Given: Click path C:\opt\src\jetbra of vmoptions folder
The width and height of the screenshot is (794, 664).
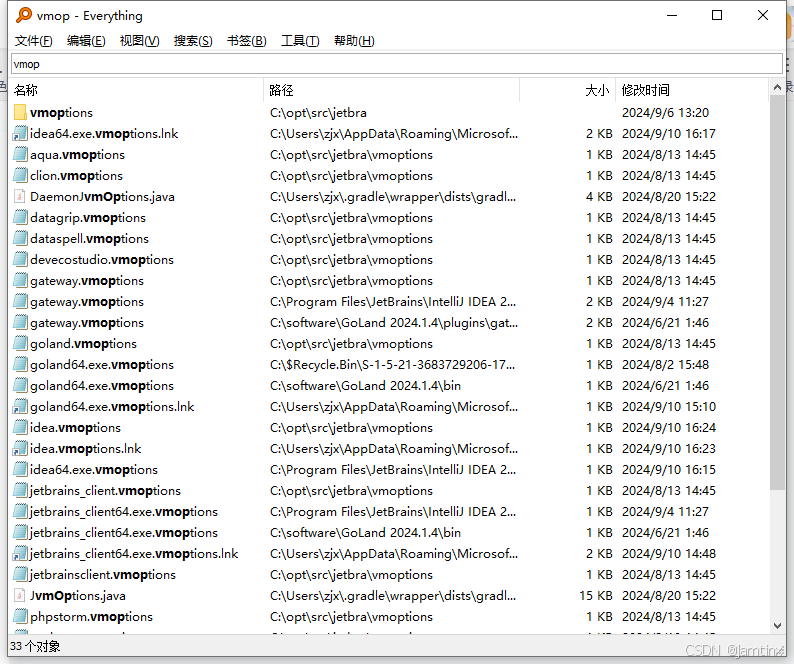Looking at the screenshot, I should 318,112.
